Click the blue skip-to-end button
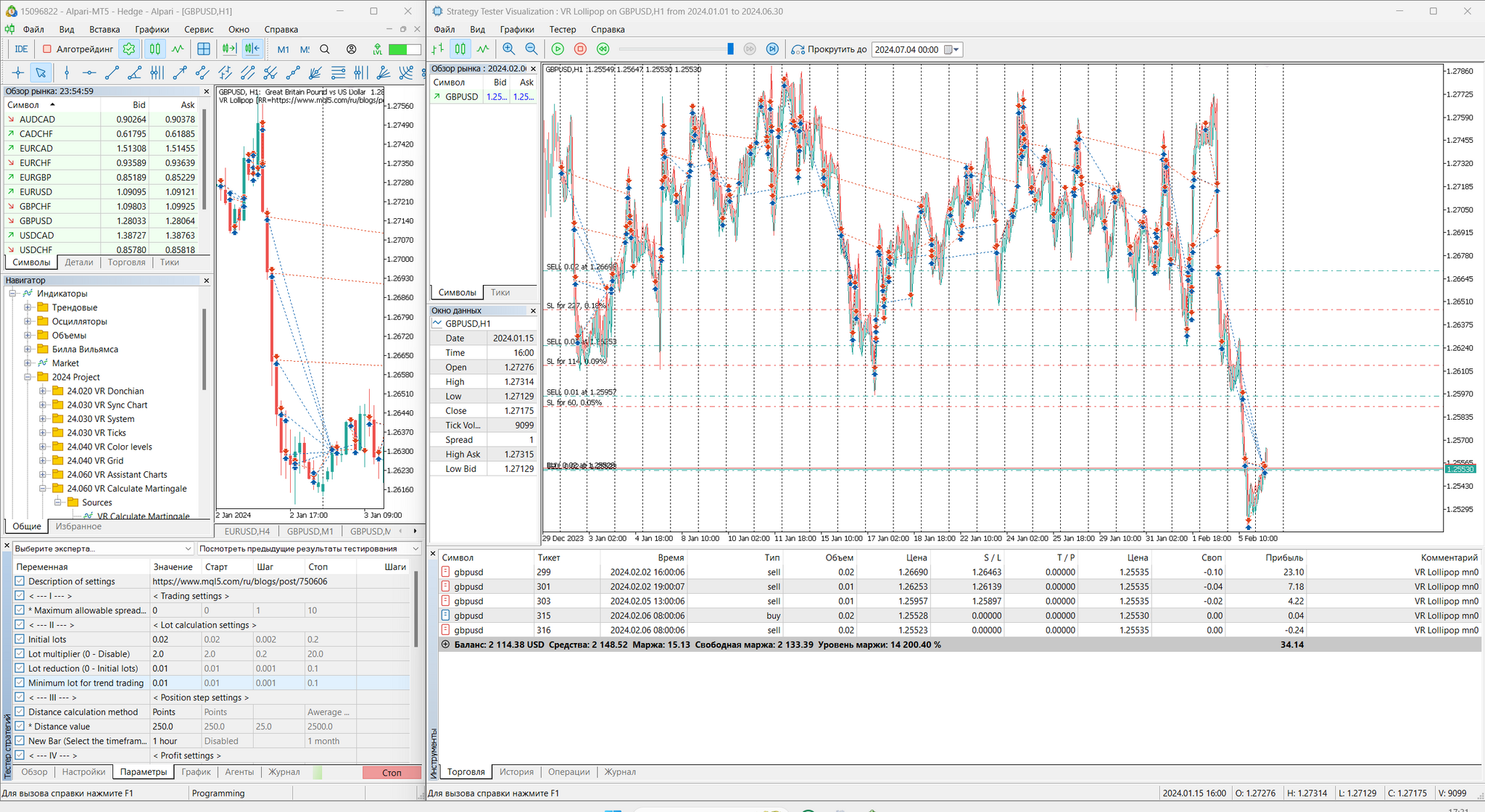The image size is (1485, 812). 772,49
